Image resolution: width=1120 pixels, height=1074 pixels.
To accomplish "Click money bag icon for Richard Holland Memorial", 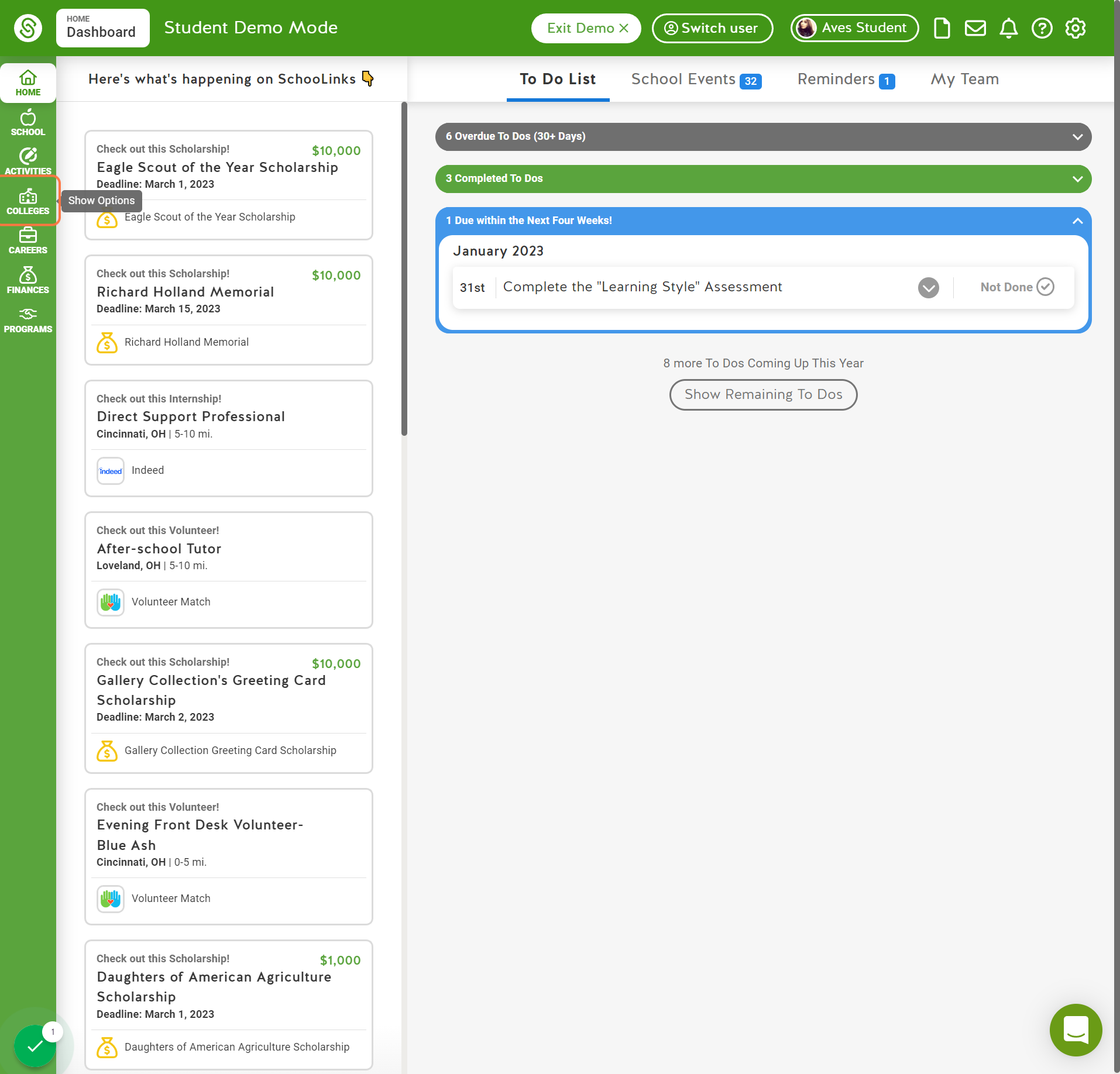I will pos(107,342).
